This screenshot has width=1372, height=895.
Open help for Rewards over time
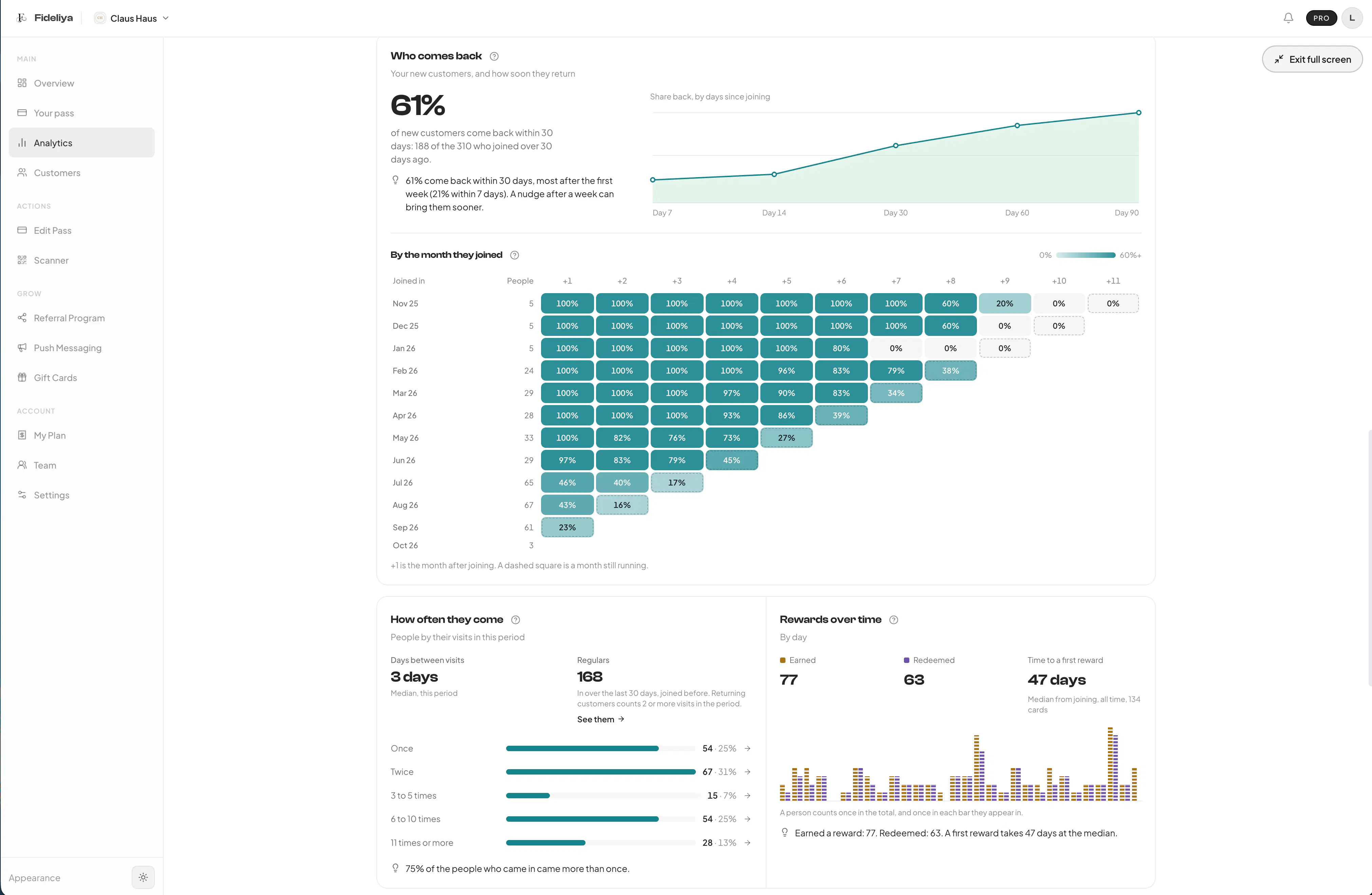click(x=893, y=620)
